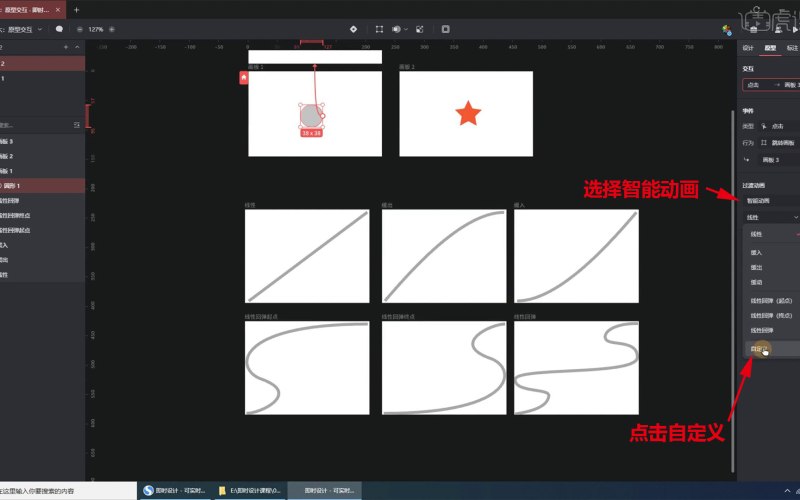Add a new page with plus icon

pos(66,47)
